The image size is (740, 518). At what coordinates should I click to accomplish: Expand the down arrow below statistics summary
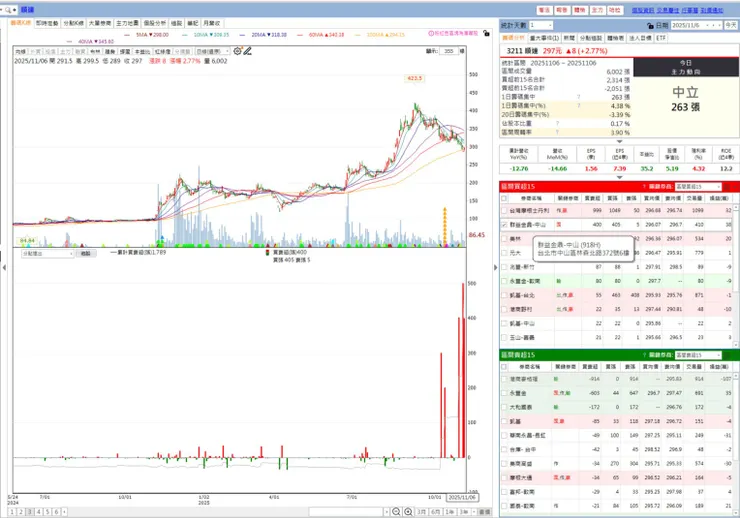click(x=619, y=141)
